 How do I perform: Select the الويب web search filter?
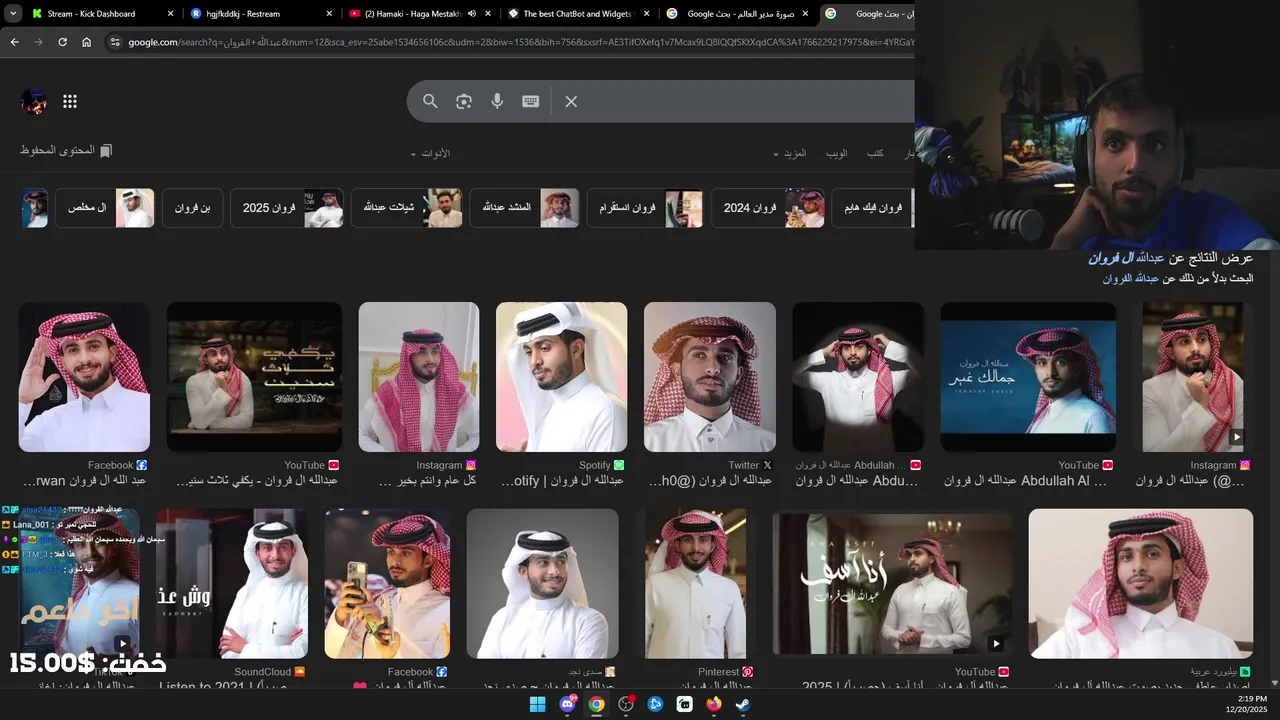coord(837,153)
